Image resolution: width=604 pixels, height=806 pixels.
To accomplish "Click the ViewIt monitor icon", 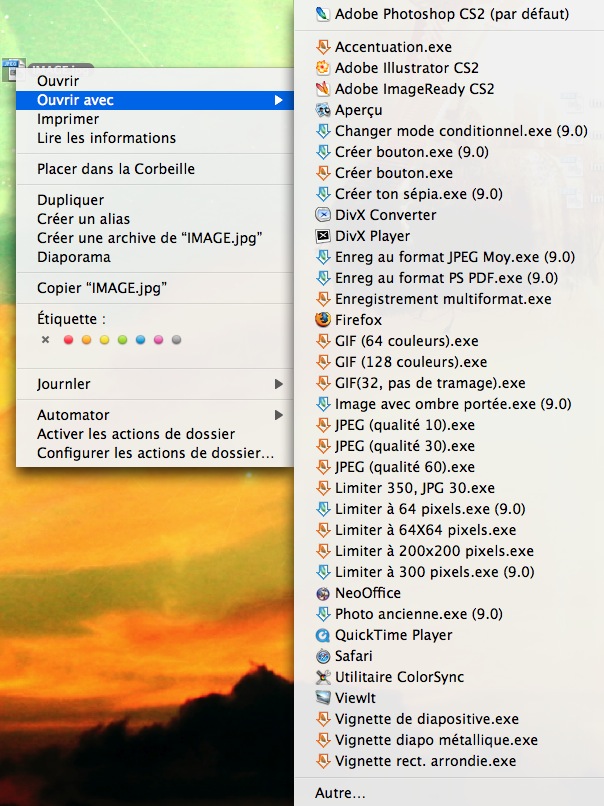I will [x=322, y=698].
